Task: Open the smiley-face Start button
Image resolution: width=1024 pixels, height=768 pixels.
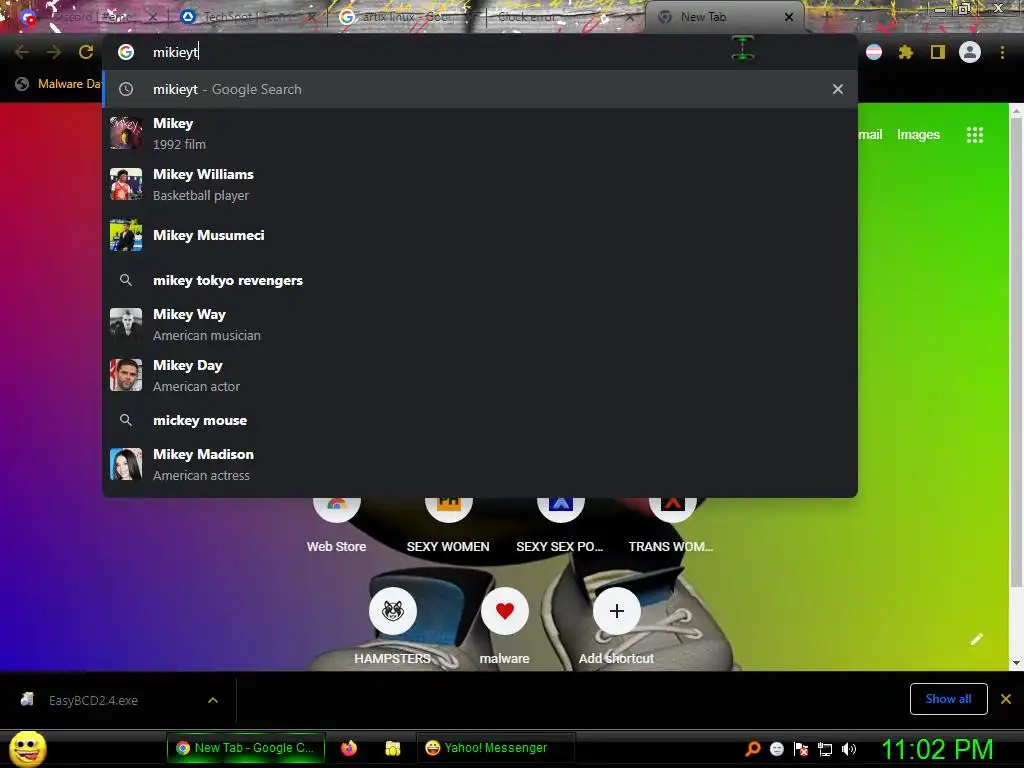Action: 27,748
